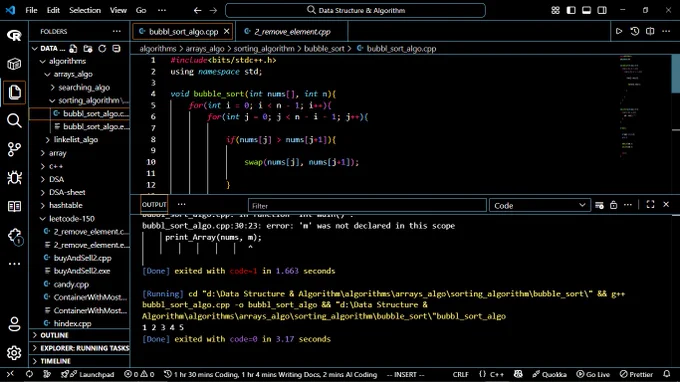This screenshot has width=680, height=382.
Task: Expand the TIMELINE section
Action: [79, 361]
